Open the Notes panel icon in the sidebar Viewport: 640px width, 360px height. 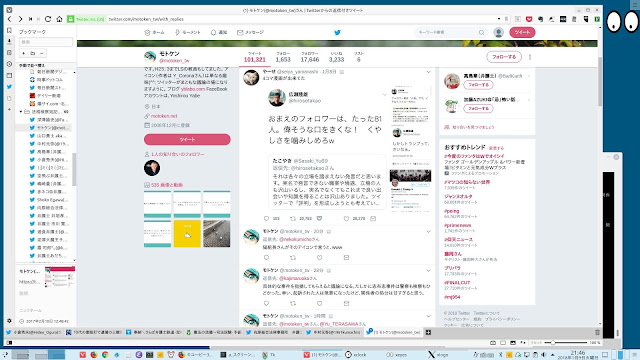click(x=9, y=53)
